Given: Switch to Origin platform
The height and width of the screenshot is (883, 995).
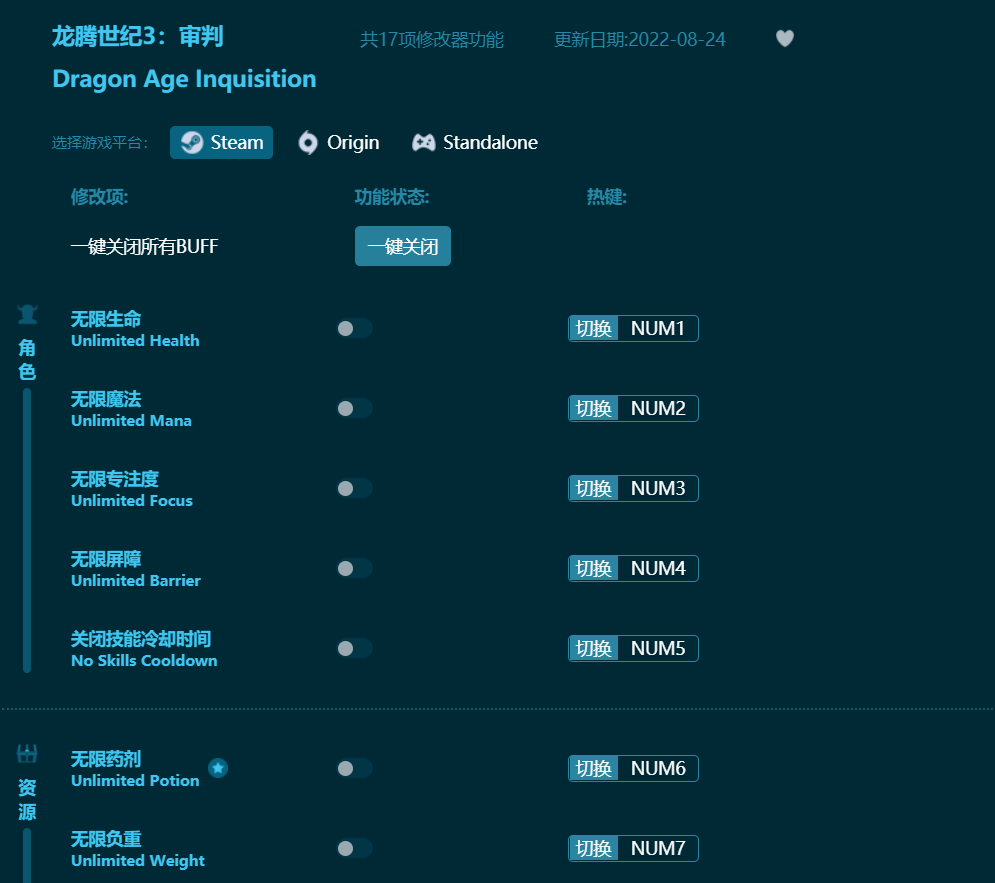Looking at the screenshot, I should 339,143.
